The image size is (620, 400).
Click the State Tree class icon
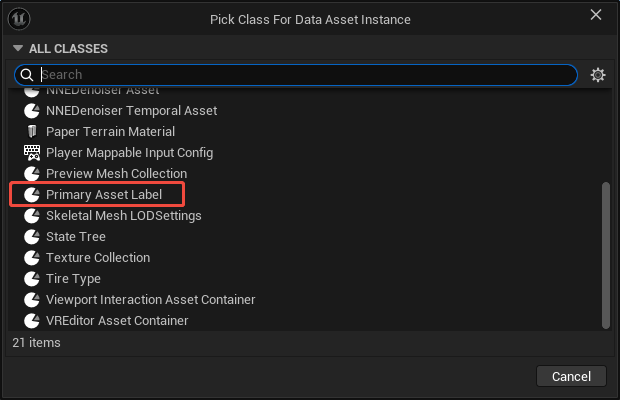pyautogui.click(x=31, y=237)
